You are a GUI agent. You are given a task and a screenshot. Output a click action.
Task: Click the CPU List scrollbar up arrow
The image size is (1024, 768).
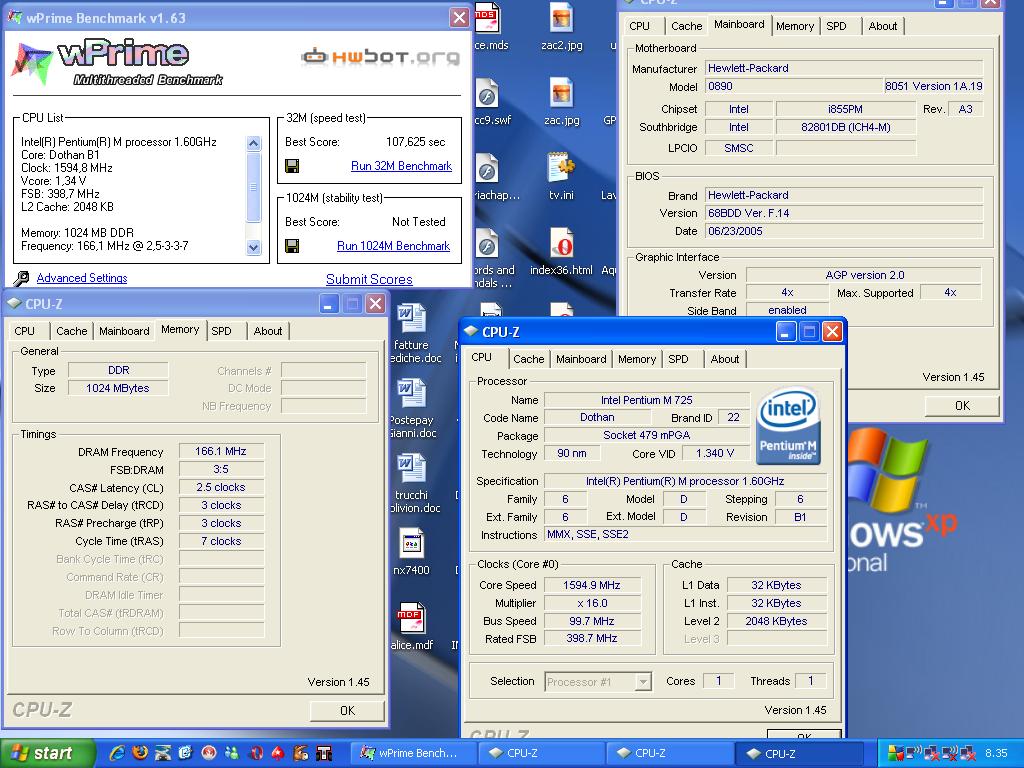pyautogui.click(x=253, y=143)
